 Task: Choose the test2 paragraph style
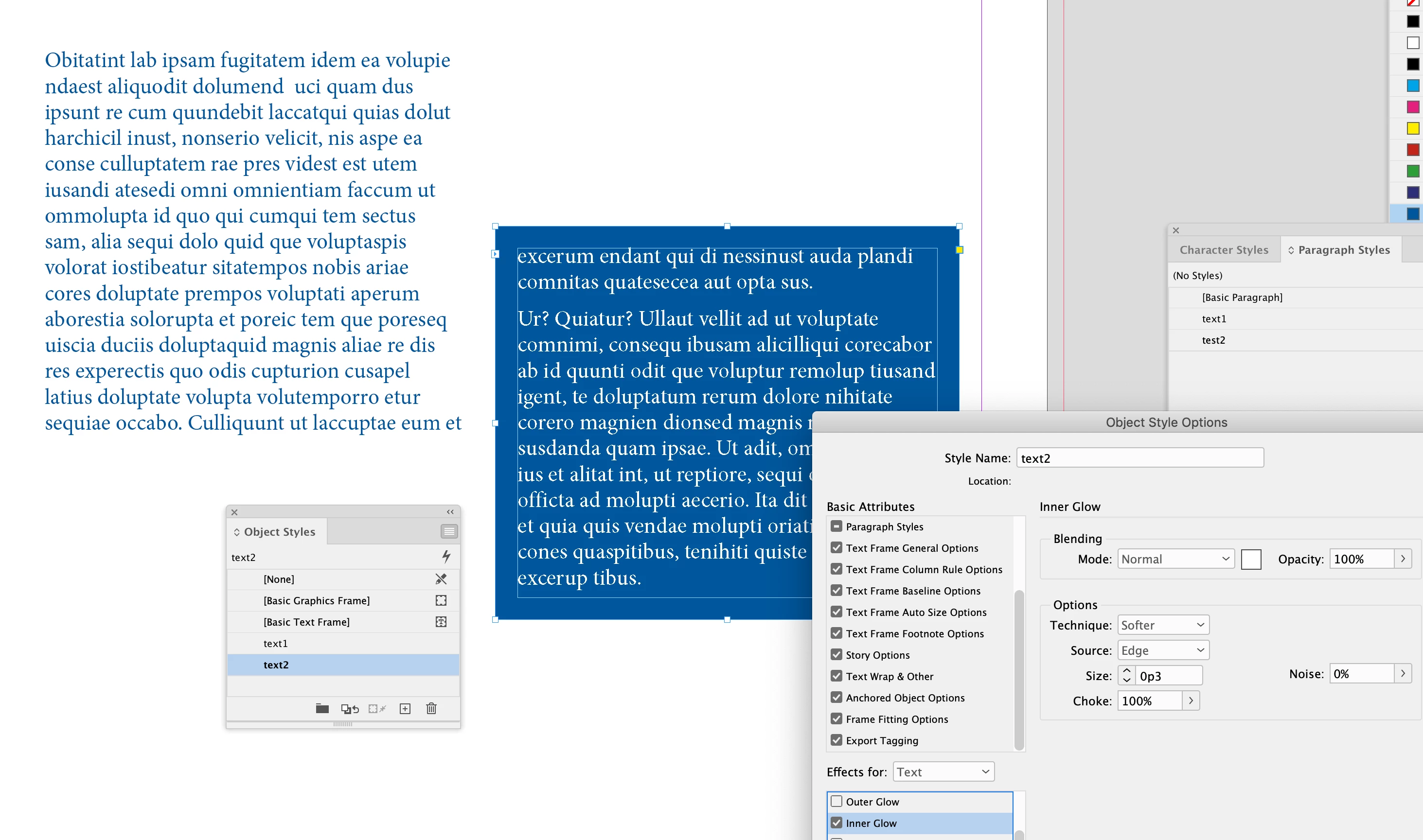[x=1213, y=340]
